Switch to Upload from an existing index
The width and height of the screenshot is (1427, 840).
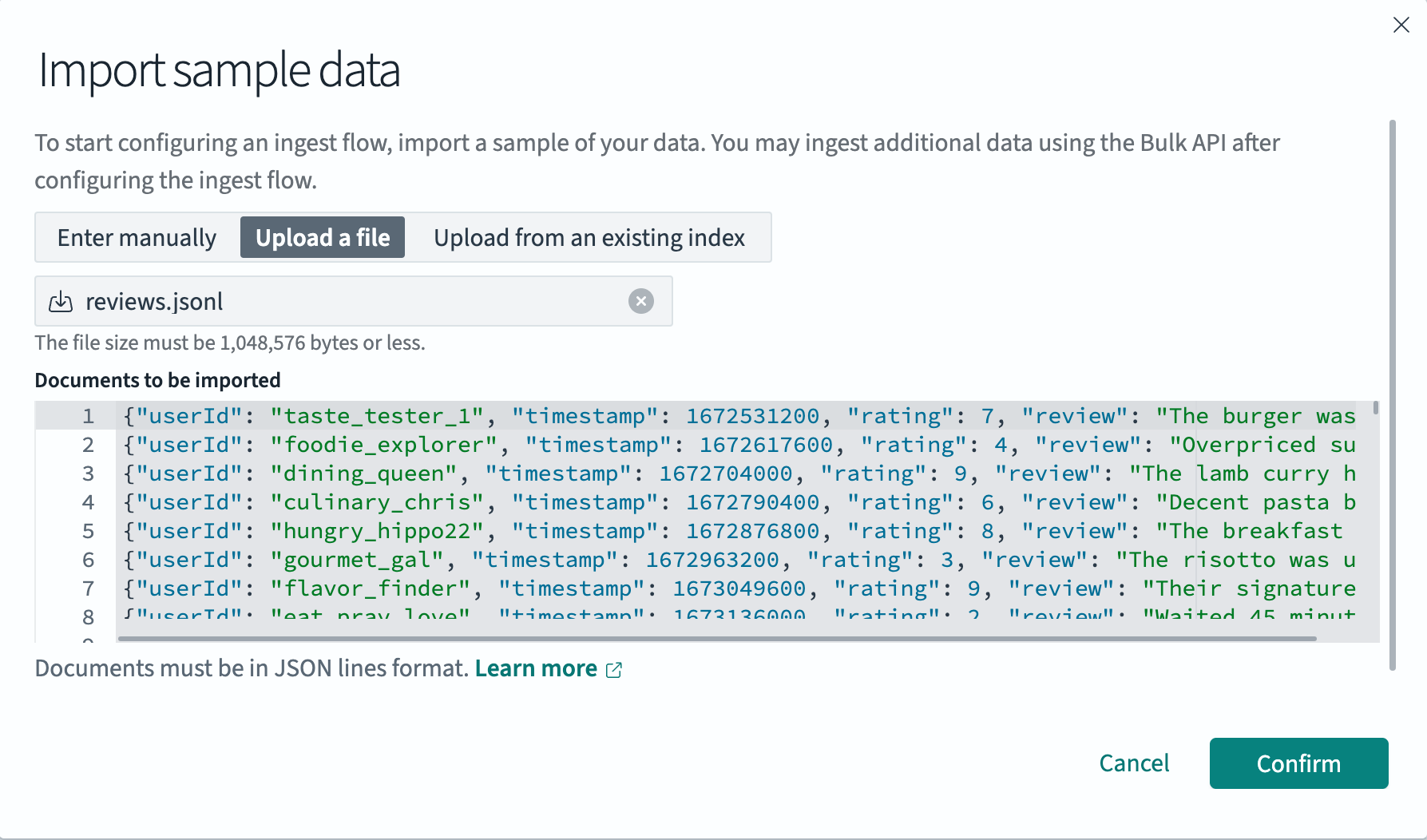[x=589, y=237]
